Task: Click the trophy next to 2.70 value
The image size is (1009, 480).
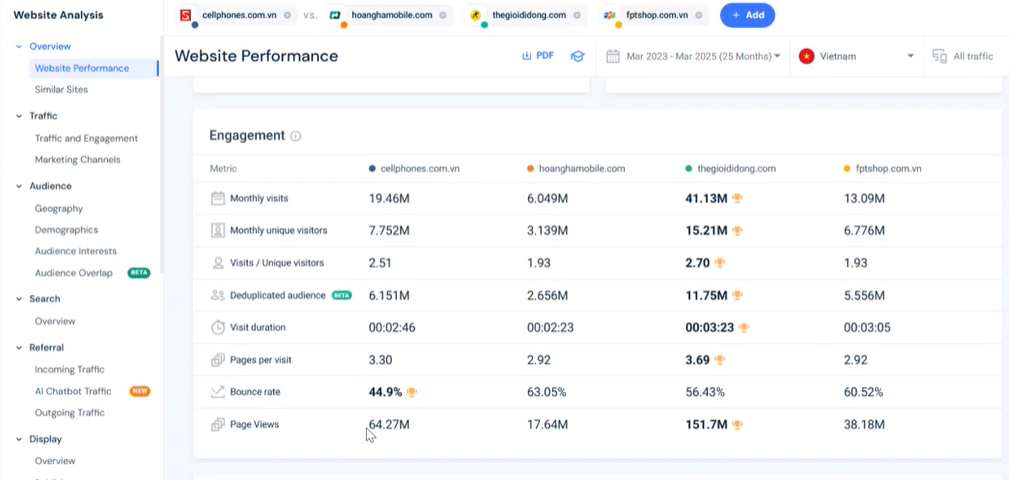Action: 719,263
